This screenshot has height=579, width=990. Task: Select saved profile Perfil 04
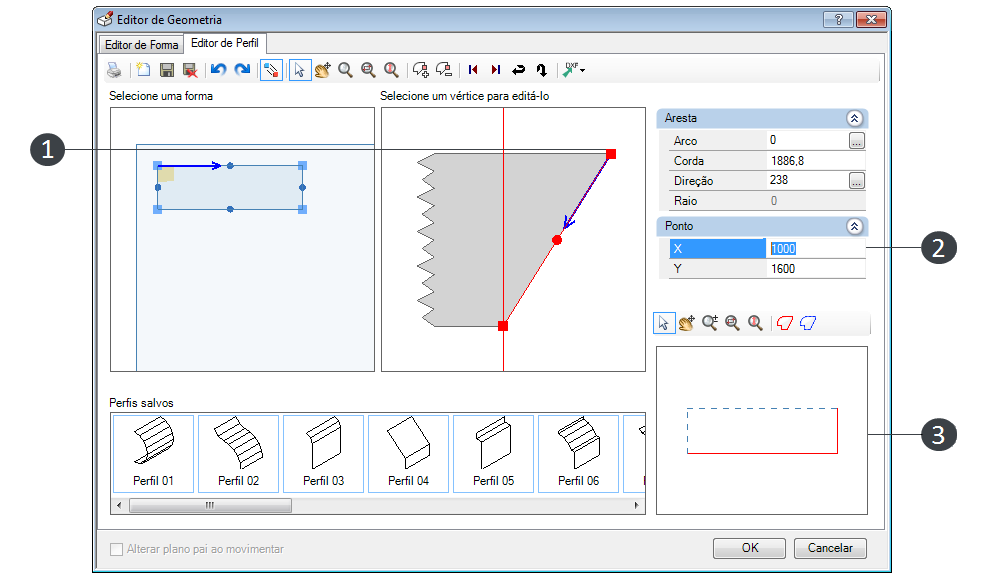pyautogui.click(x=408, y=453)
